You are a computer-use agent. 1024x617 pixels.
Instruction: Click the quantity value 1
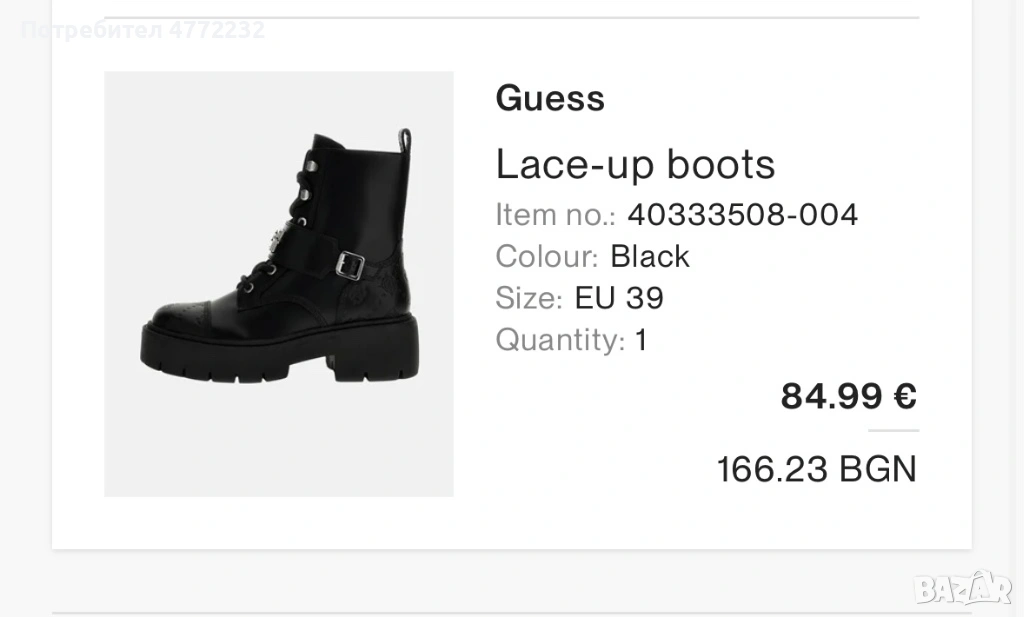[x=641, y=340]
